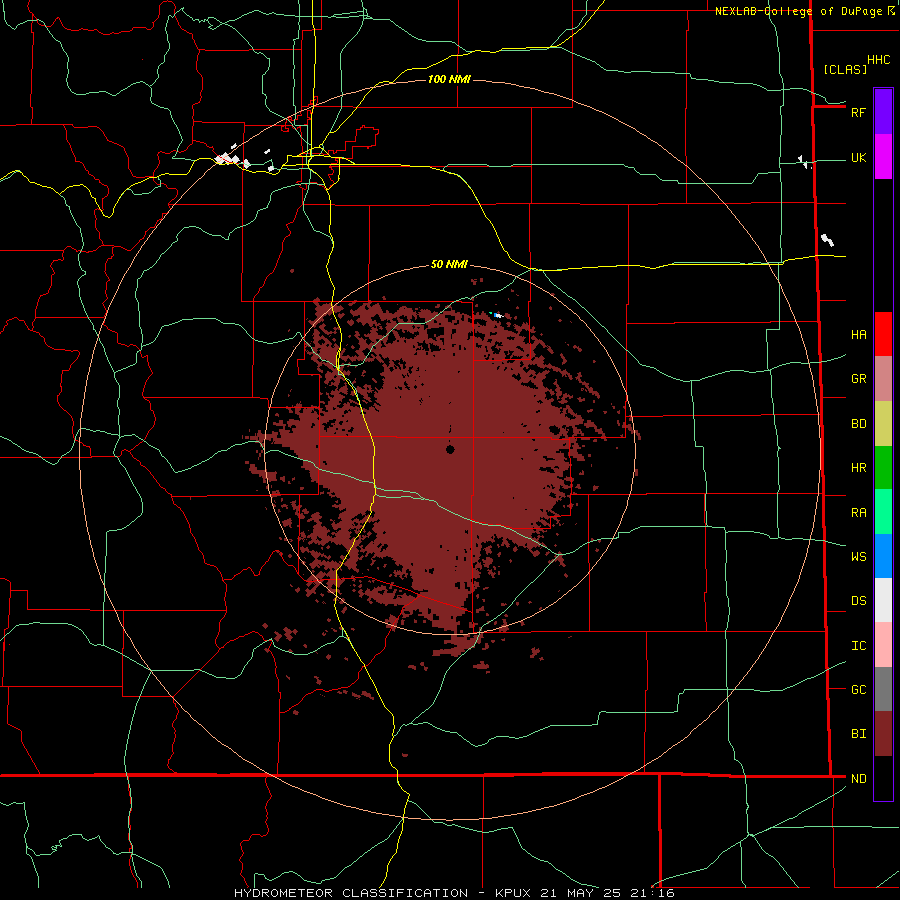Click the RF purple legend swatch
The image size is (900, 900).
tap(883, 112)
